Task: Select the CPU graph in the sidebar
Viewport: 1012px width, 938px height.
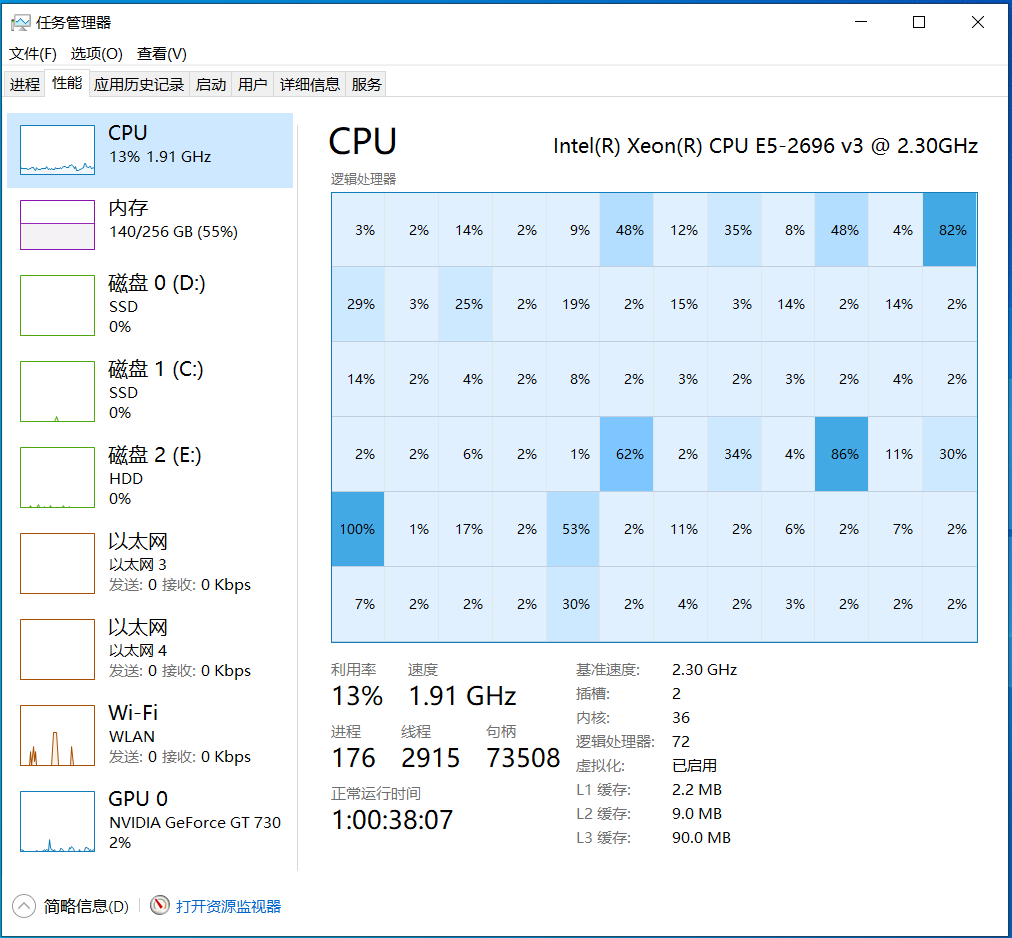Action: [x=150, y=145]
